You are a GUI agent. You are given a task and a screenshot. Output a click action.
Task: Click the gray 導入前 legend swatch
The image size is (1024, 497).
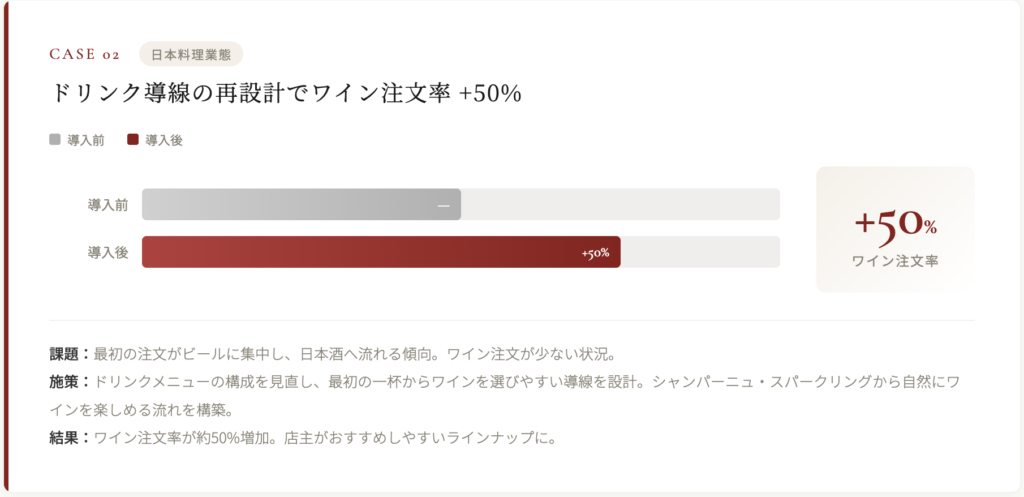[55, 140]
